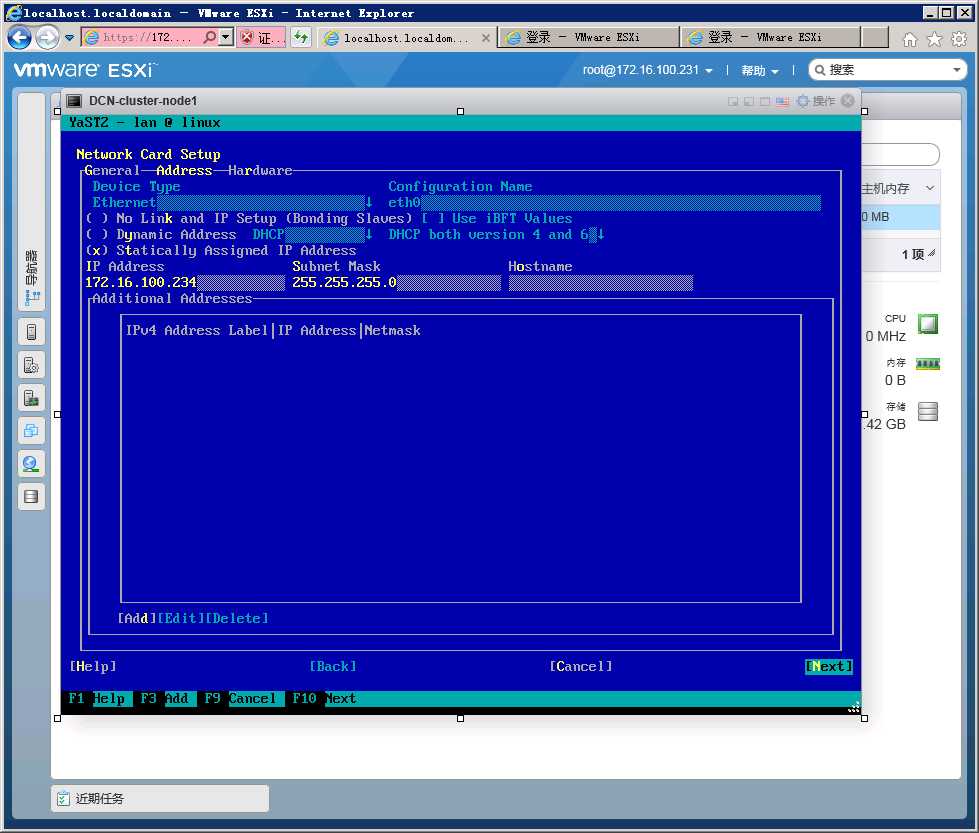Click the empty Hostname field
Screen dimensions: 979x833
601,282
